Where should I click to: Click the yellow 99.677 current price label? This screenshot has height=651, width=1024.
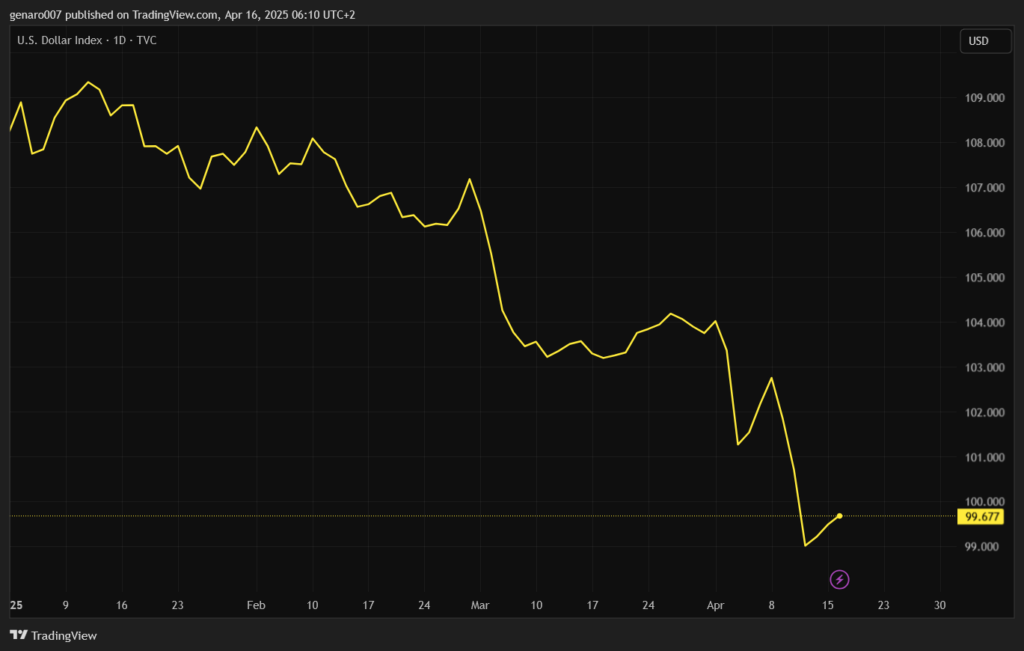point(979,517)
